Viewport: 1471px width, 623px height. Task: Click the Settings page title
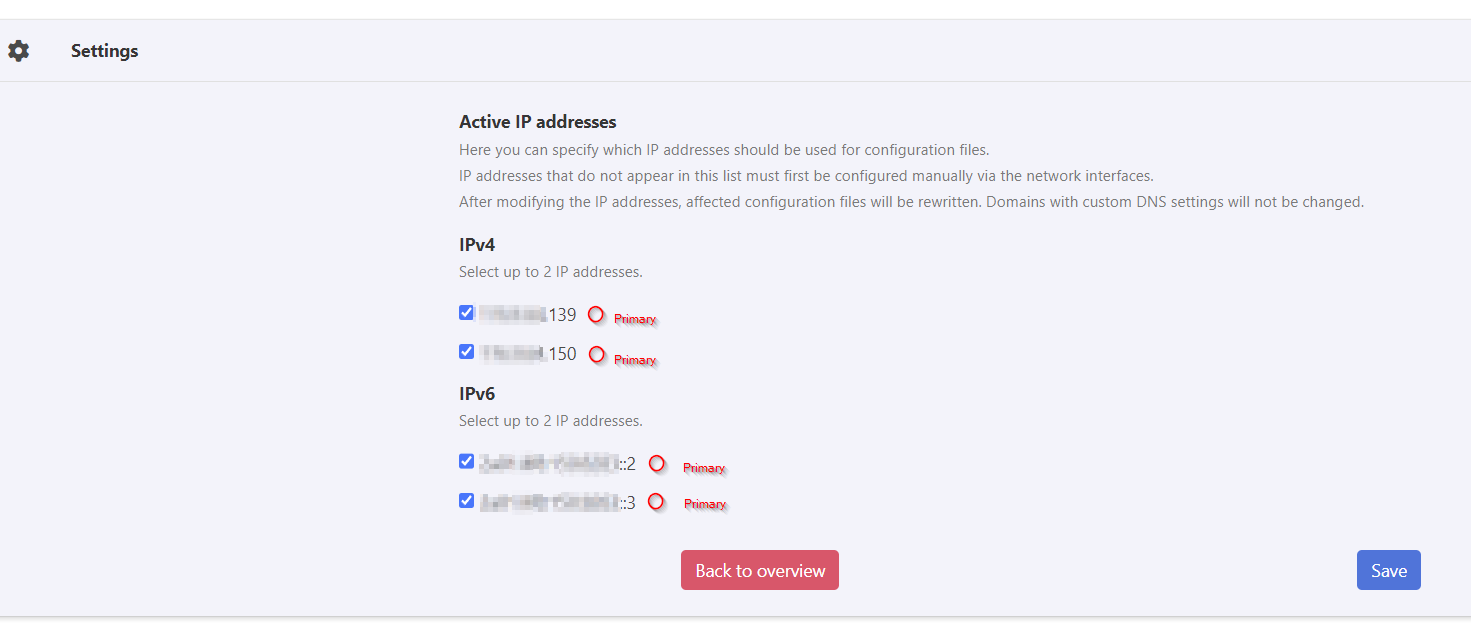pos(104,51)
